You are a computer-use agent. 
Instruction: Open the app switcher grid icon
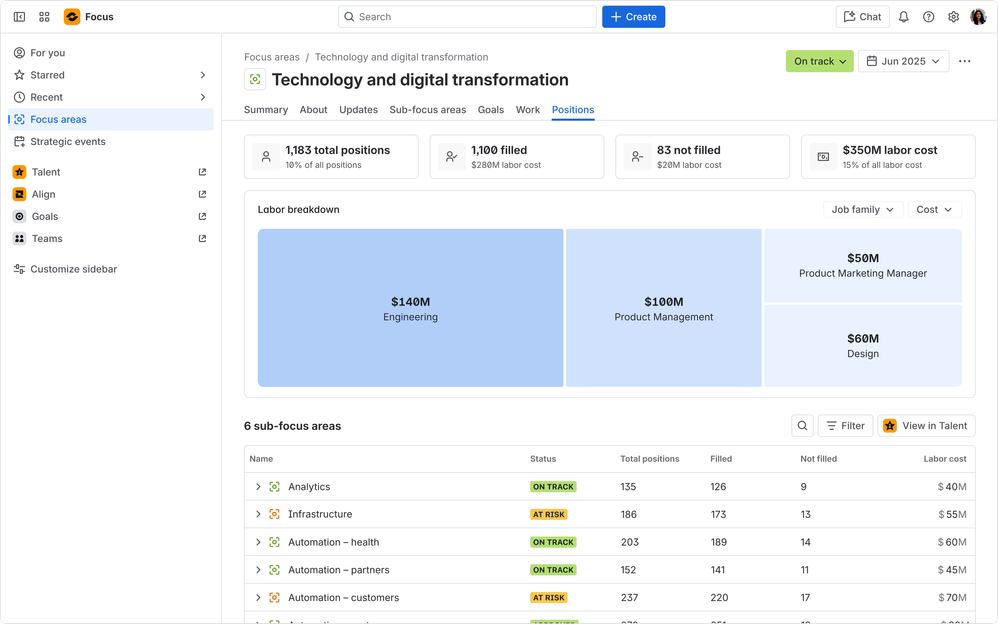[x=44, y=17]
